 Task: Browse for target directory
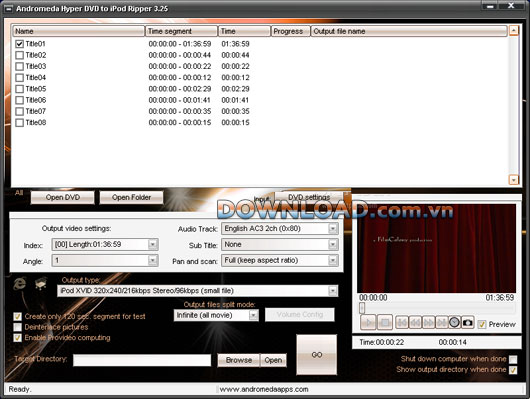[x=239, y=360]
